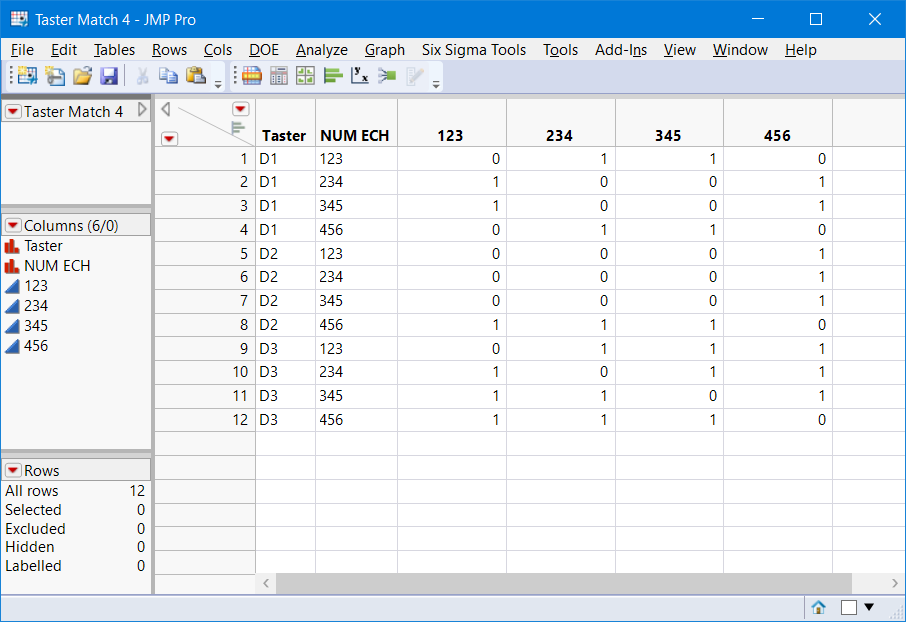Viewport: 906px width, 622px height.
Task: Open the Columns panel red triangle menu
Action: [x=13, y=226]
